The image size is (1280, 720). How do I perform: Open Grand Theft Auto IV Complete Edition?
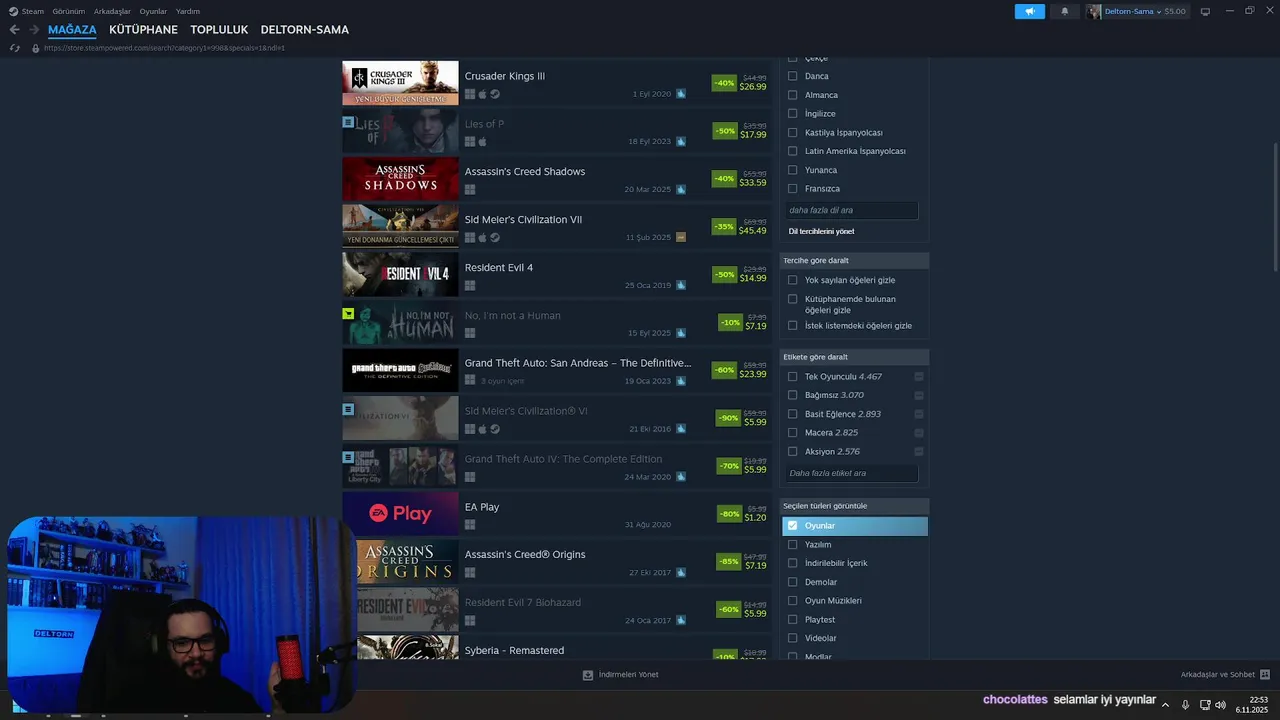coord(556,466)
